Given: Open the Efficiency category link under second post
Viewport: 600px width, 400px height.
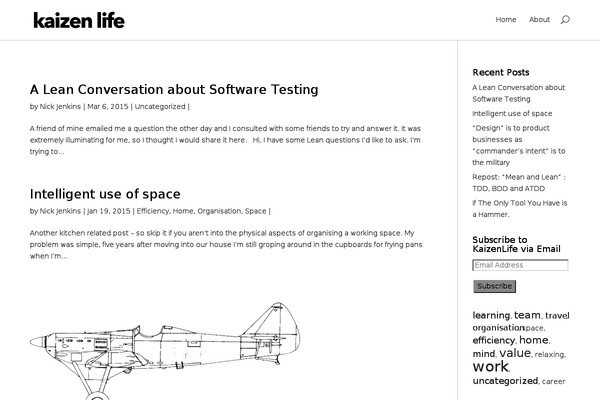Looking at the screenshot, I should 152,212.
